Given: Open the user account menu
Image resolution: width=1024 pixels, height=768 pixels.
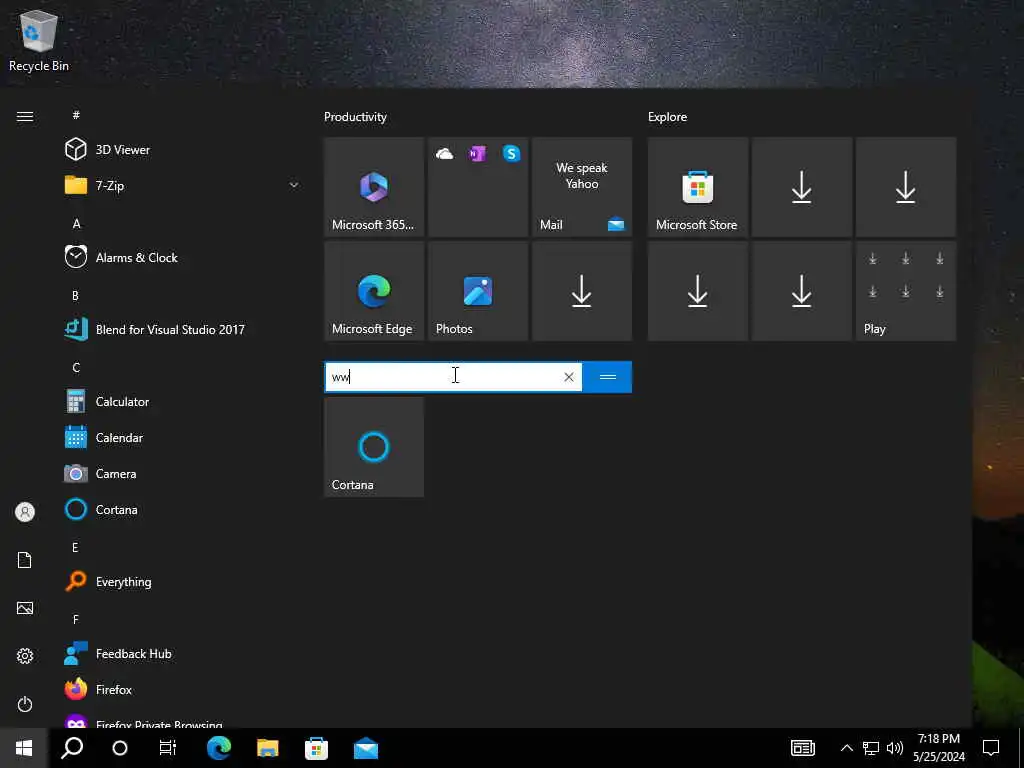Looking at the screenshot, I should 25,512.
